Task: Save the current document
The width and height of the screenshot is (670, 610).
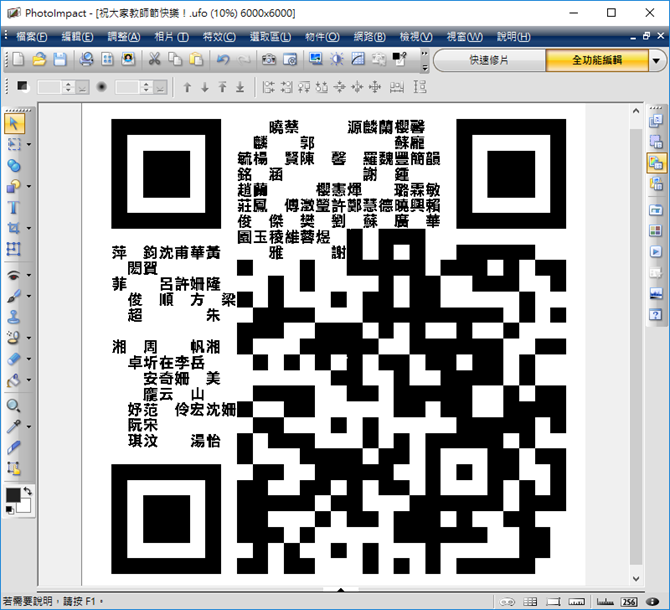Action: [x=60, y=59]
